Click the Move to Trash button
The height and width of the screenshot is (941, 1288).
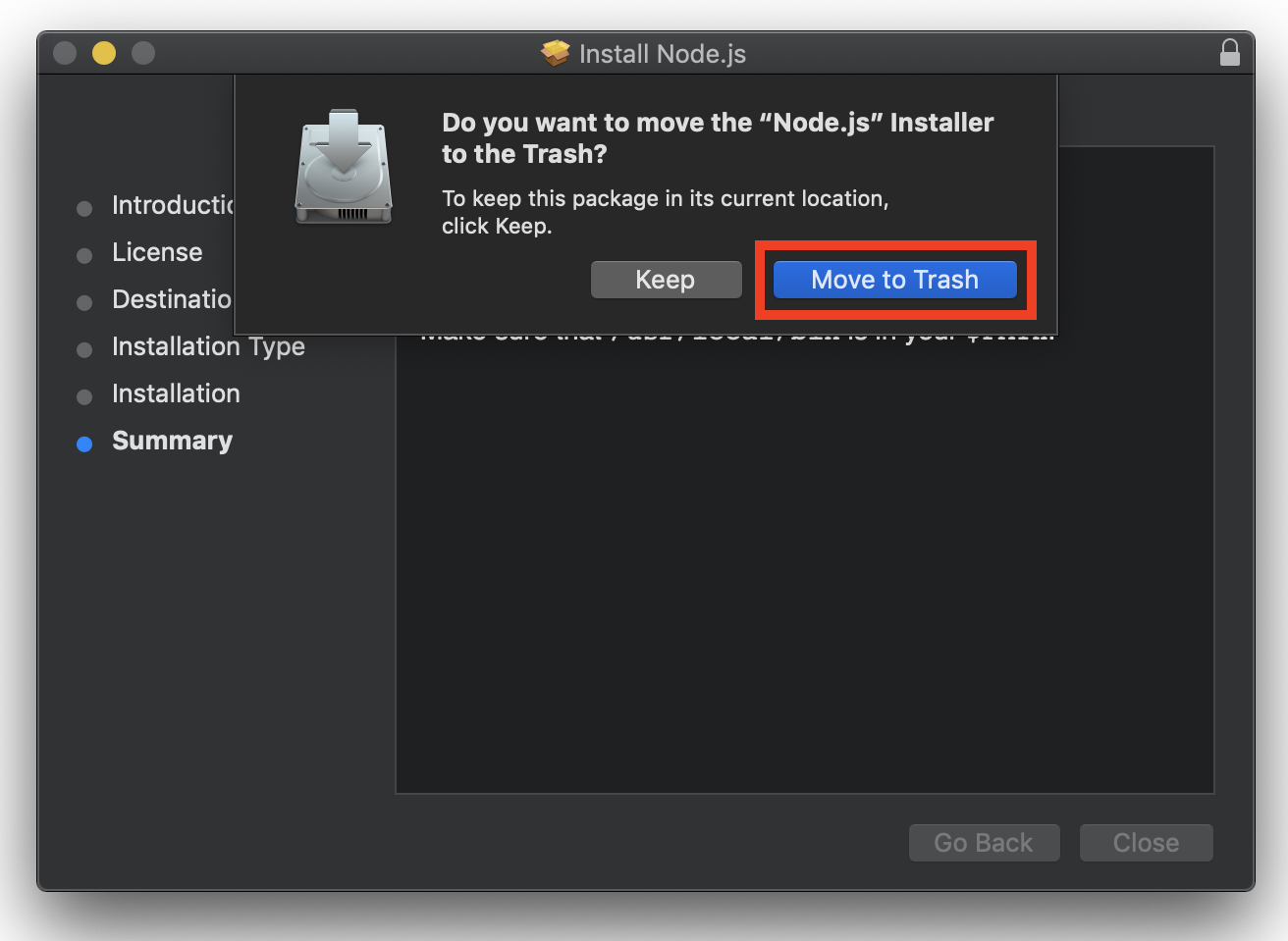point(893,280)
